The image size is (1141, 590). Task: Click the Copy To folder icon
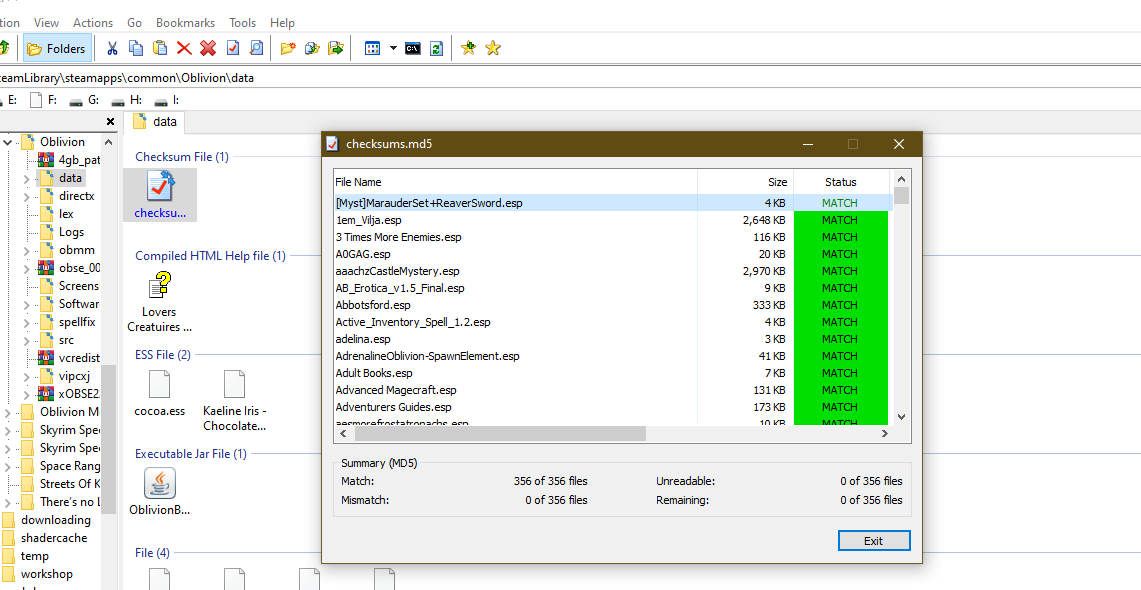coord(312,49)
